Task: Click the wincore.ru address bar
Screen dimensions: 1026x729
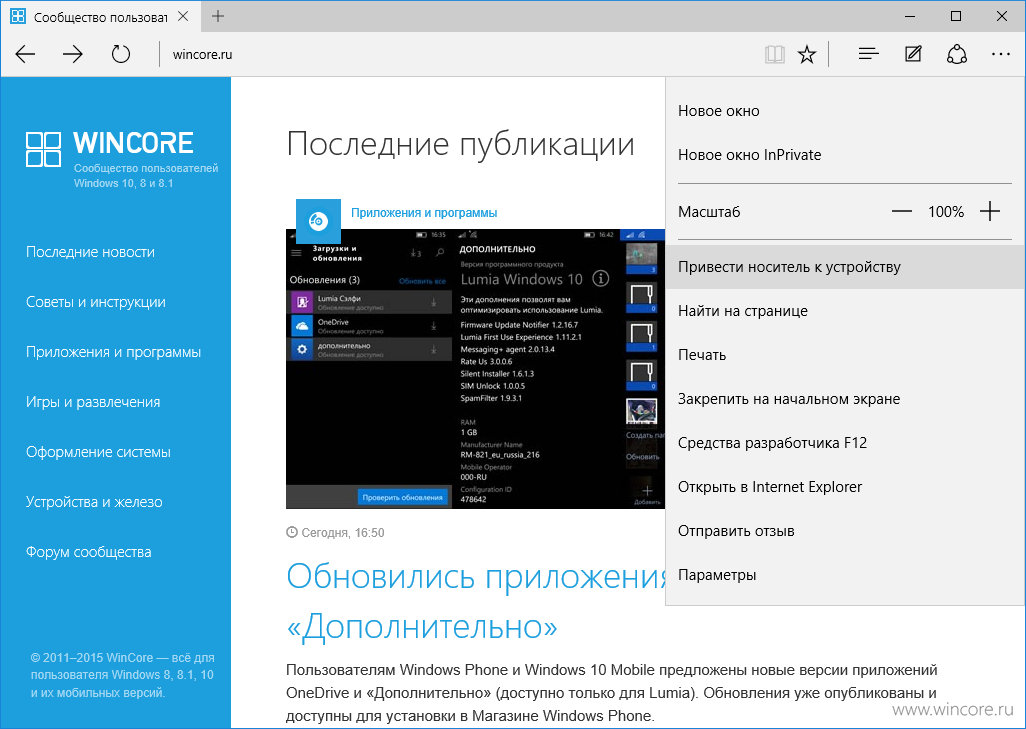Action: 458,54
